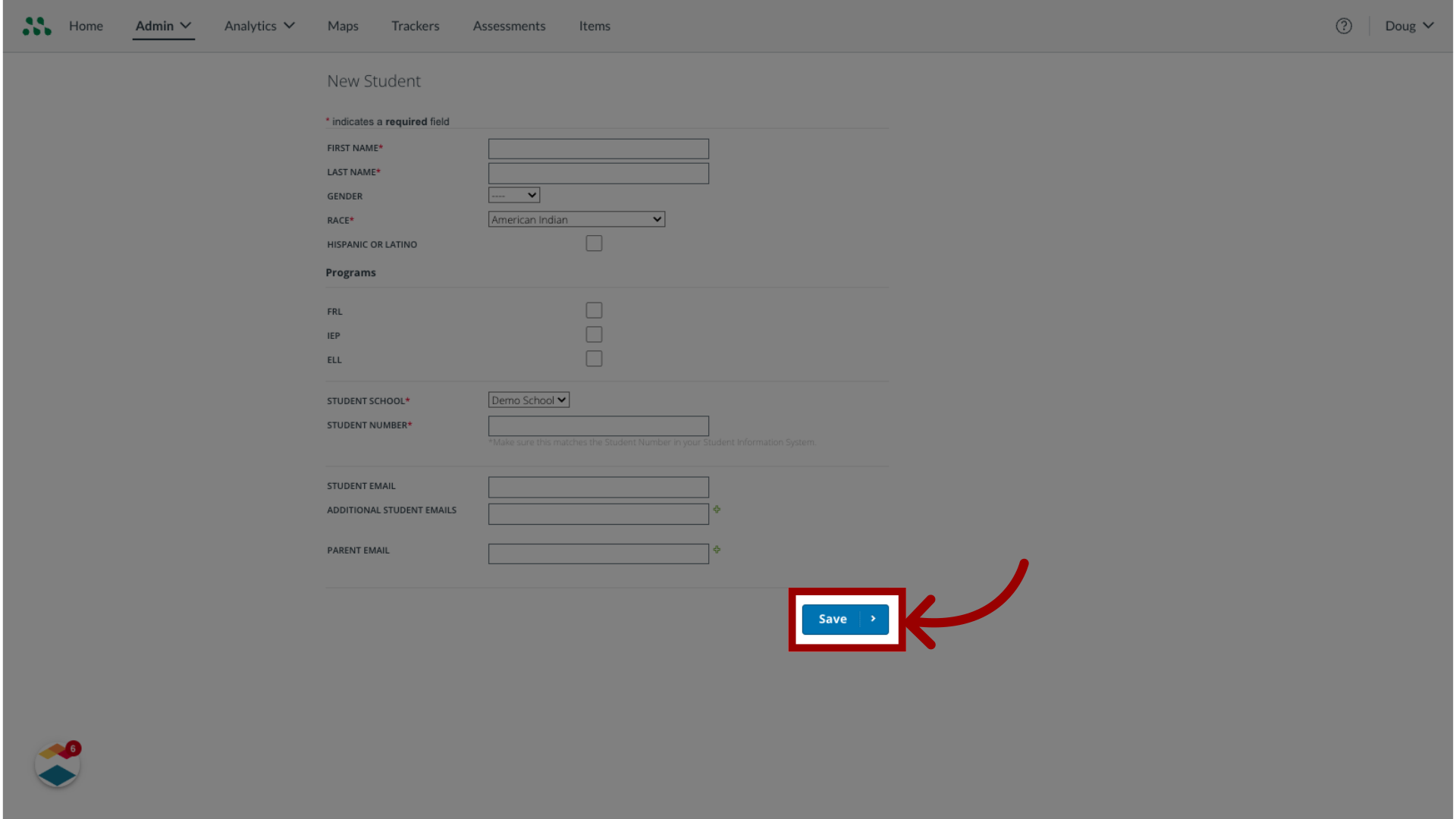Image resolution: width=1456 pixels, height=819 pixels.
Task: Go to Home in navigation bar
Action: [x=86, y=26]
